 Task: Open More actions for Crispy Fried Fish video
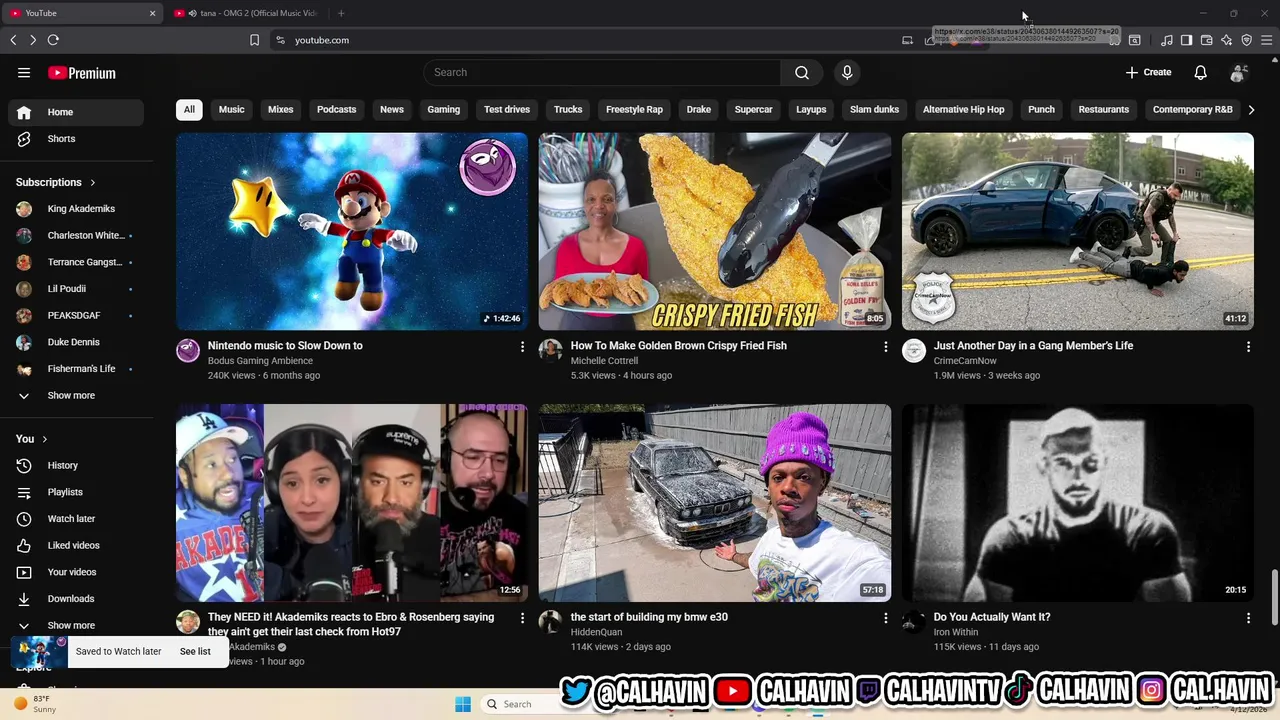(x=885, y=347)
